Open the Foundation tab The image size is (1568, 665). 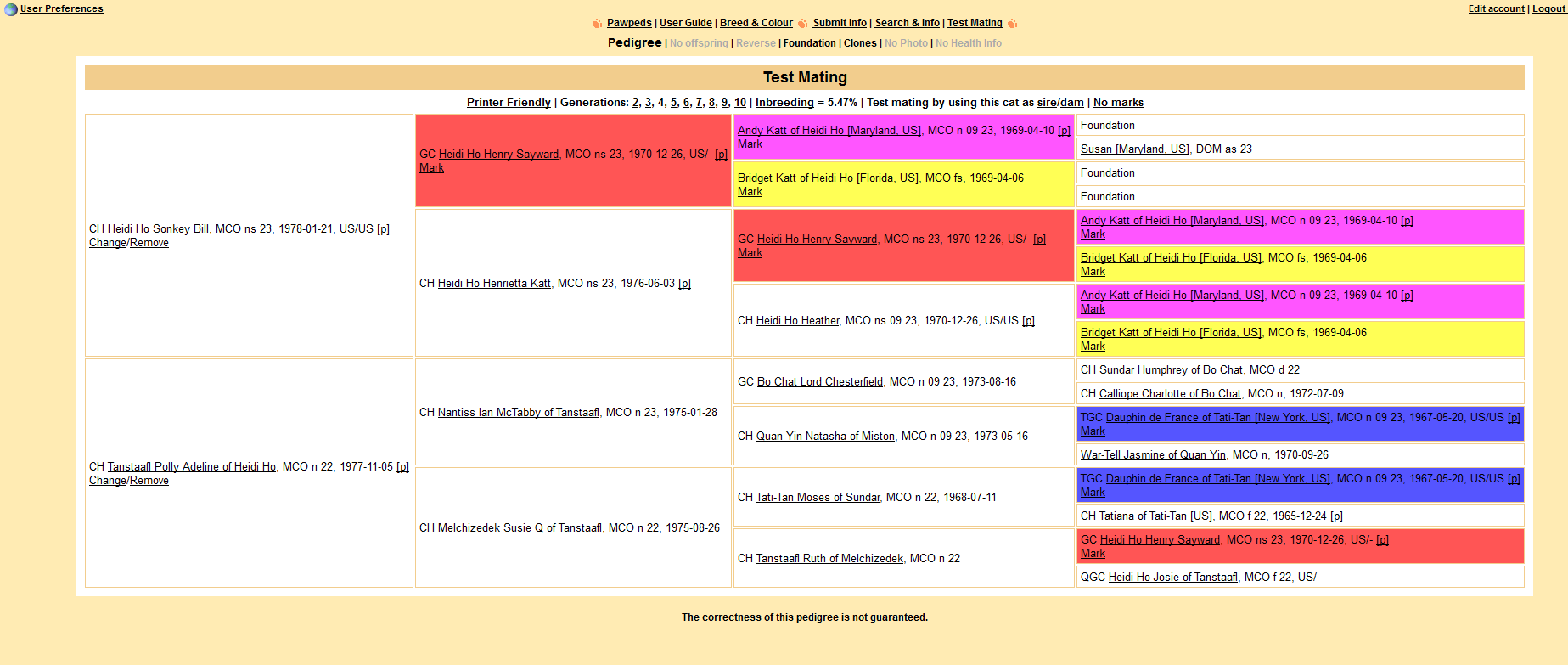tap(809, 43)
